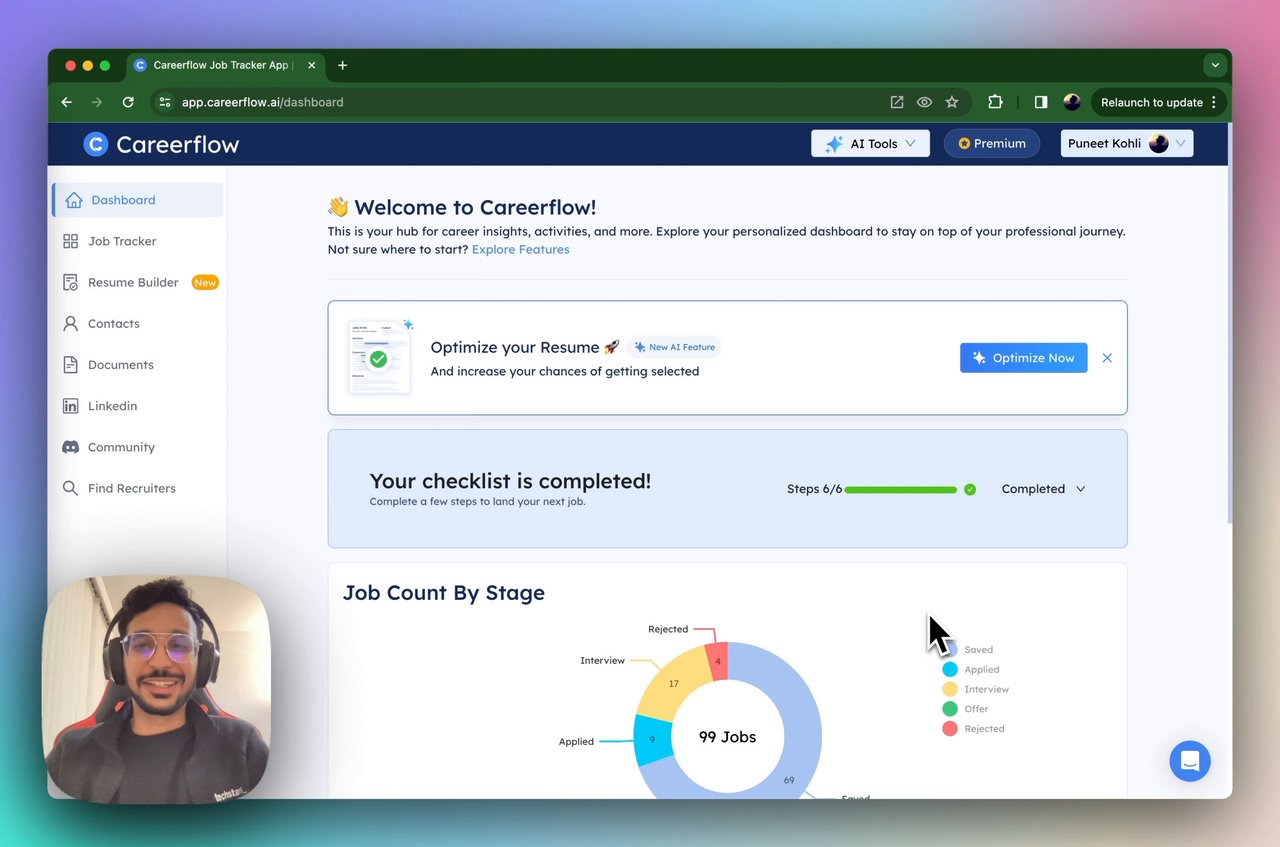The image size is (1280, 847).
Task: Follow the Explore Features link
Action: pyautogui.click(x=520, y=250)
